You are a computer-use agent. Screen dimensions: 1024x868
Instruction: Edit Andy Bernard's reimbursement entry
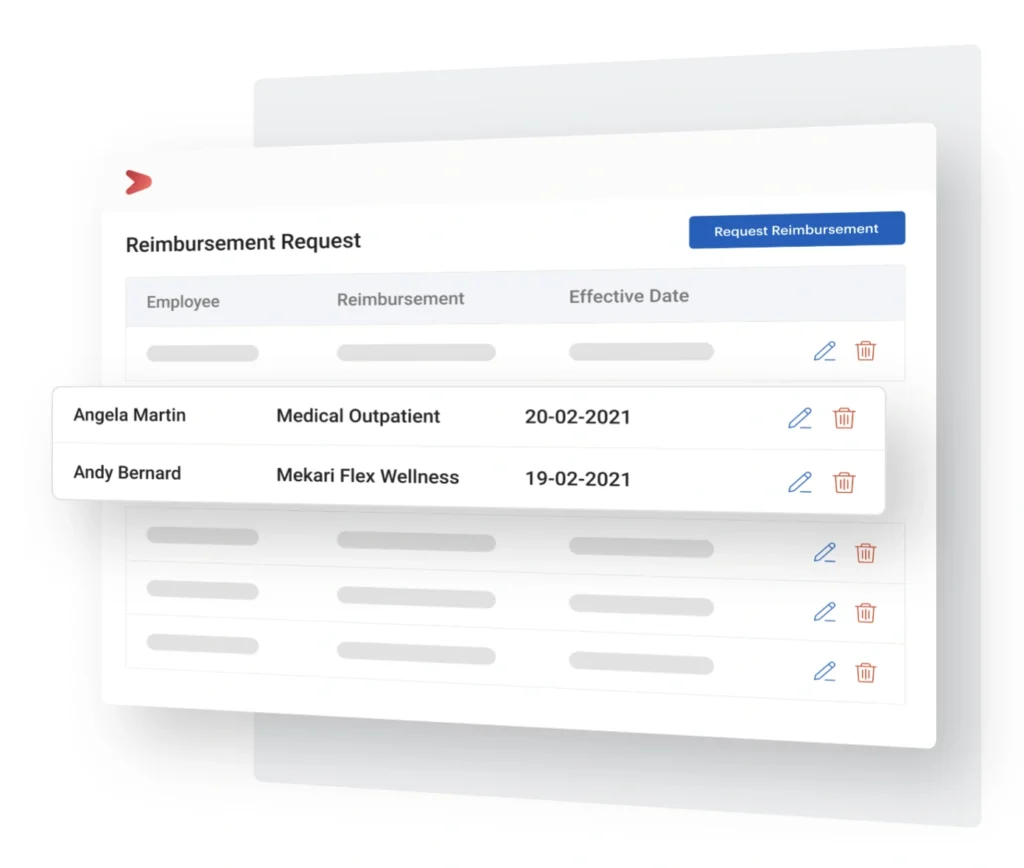click(799, 483)
